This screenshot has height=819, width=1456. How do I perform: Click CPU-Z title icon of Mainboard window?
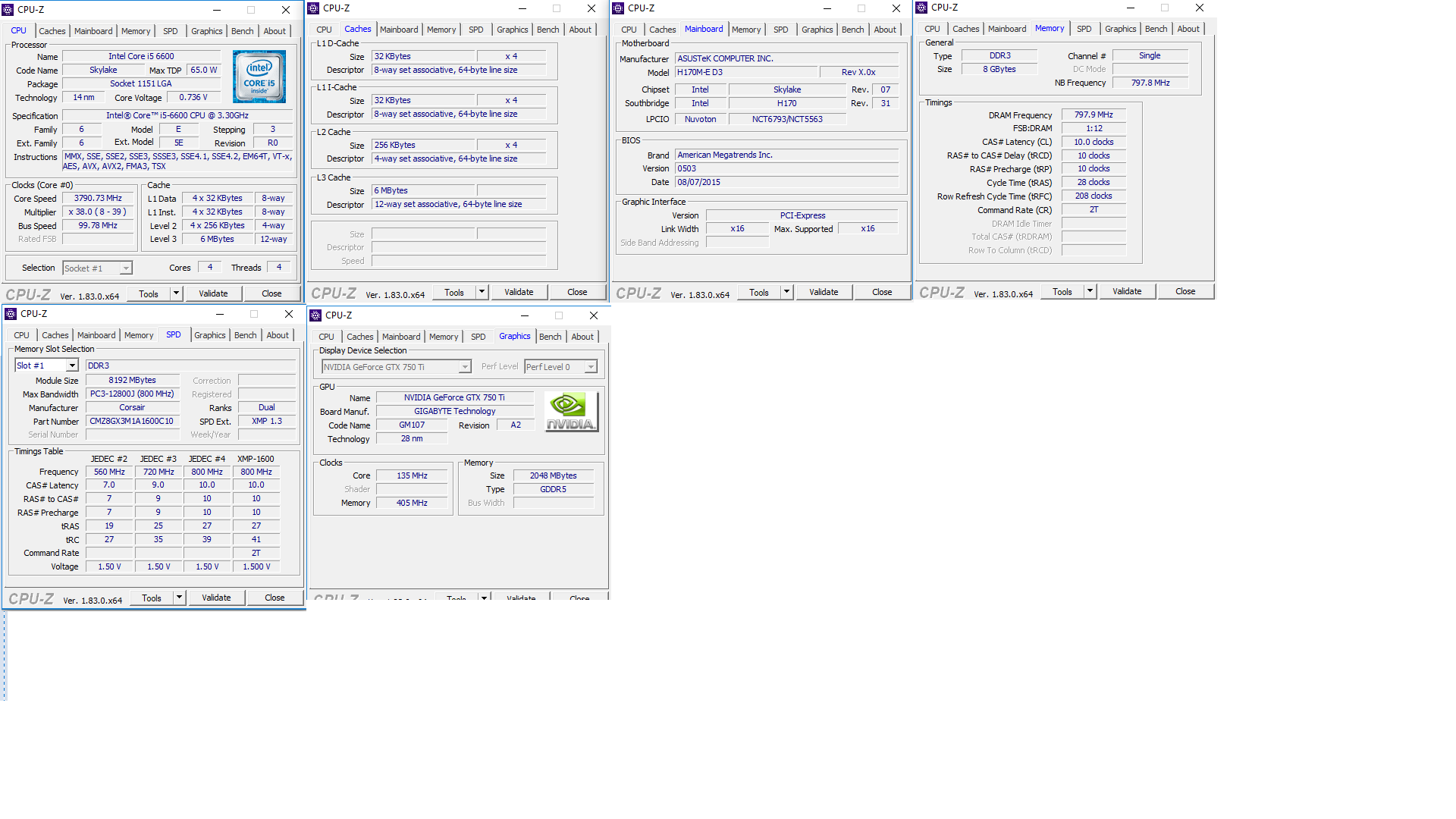pos(618,8)
